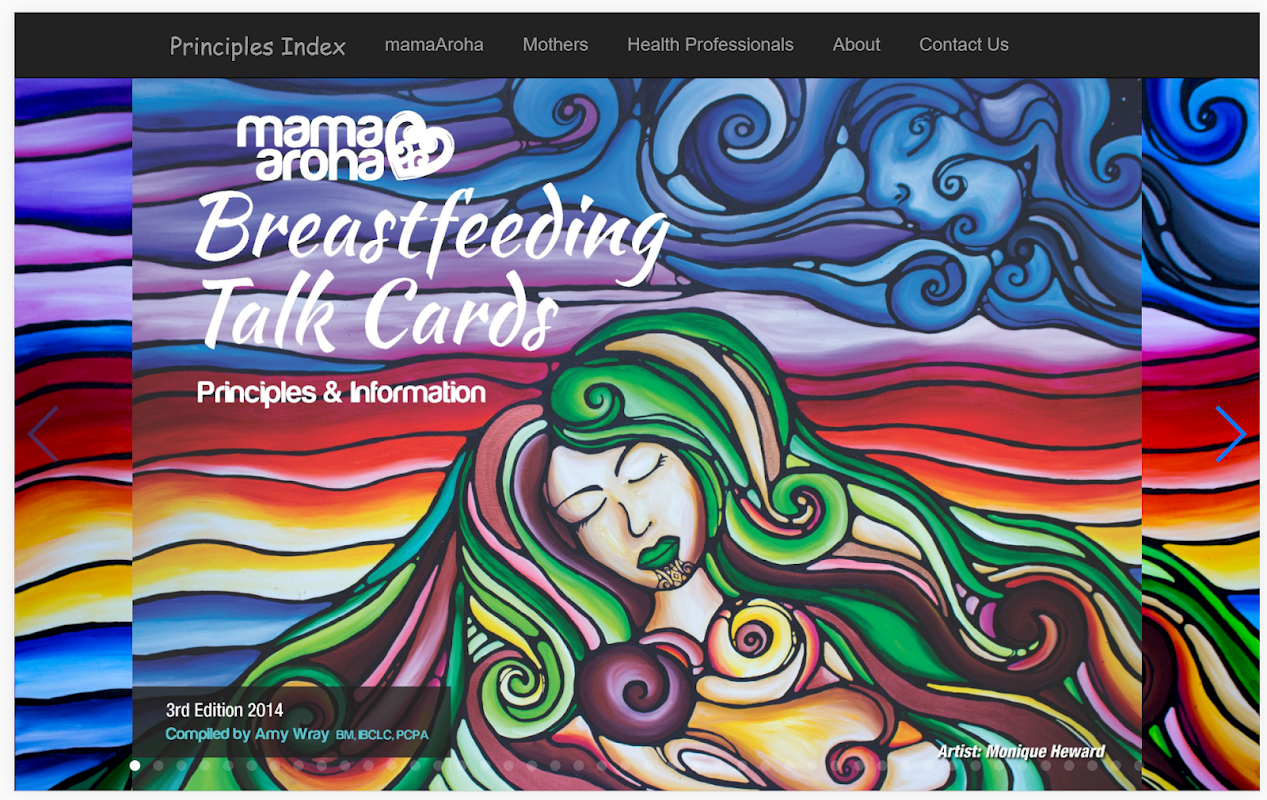Open the Mothers menu item
The width and height of the screenshot is (1267, 800).
555,45
